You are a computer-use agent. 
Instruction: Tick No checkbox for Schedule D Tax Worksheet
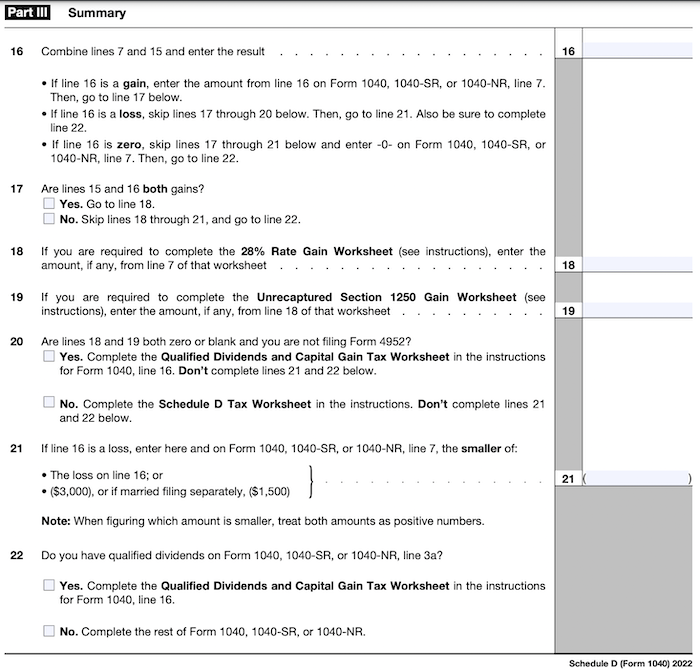click(x=49, y=402)
